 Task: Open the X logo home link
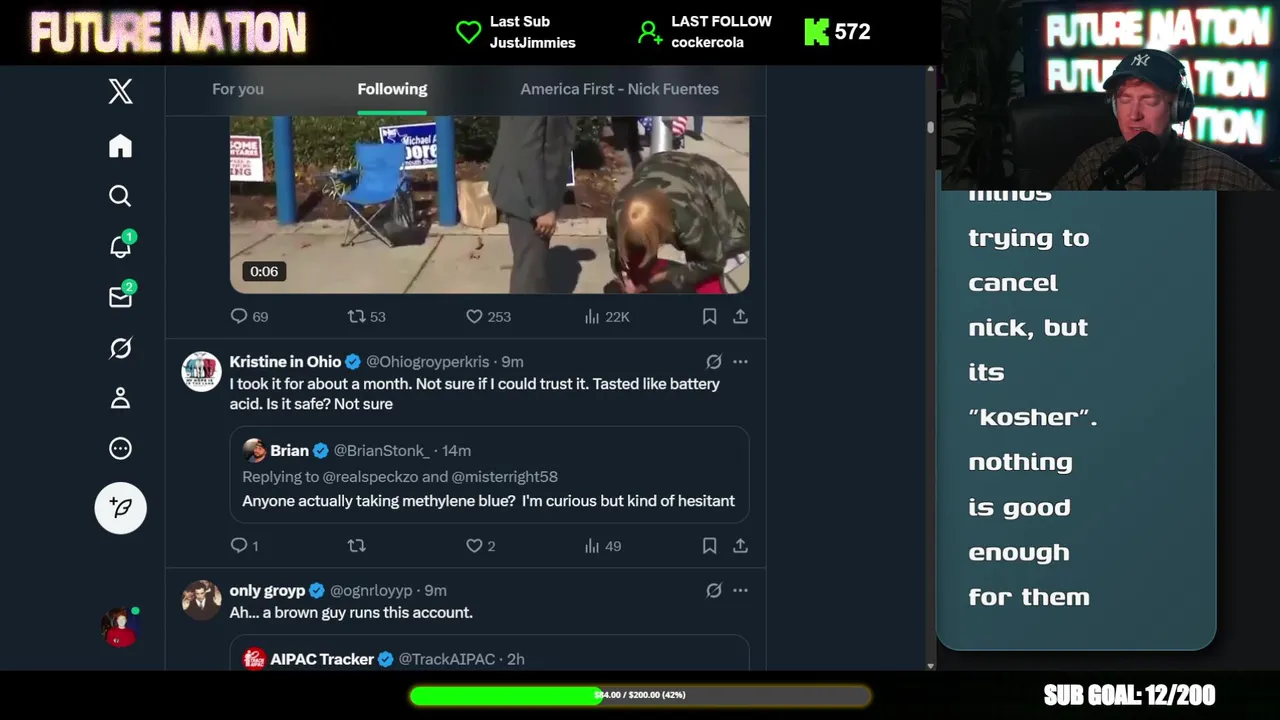pos(120,91)
